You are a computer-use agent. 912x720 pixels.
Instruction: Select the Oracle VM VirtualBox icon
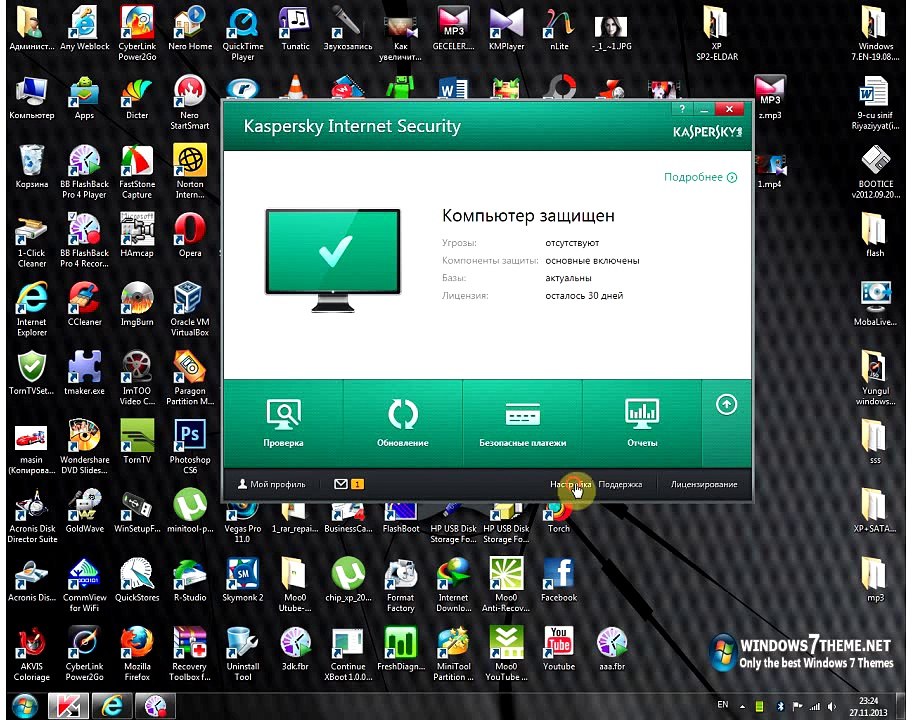pyautogui.click(x=190, y=309)
